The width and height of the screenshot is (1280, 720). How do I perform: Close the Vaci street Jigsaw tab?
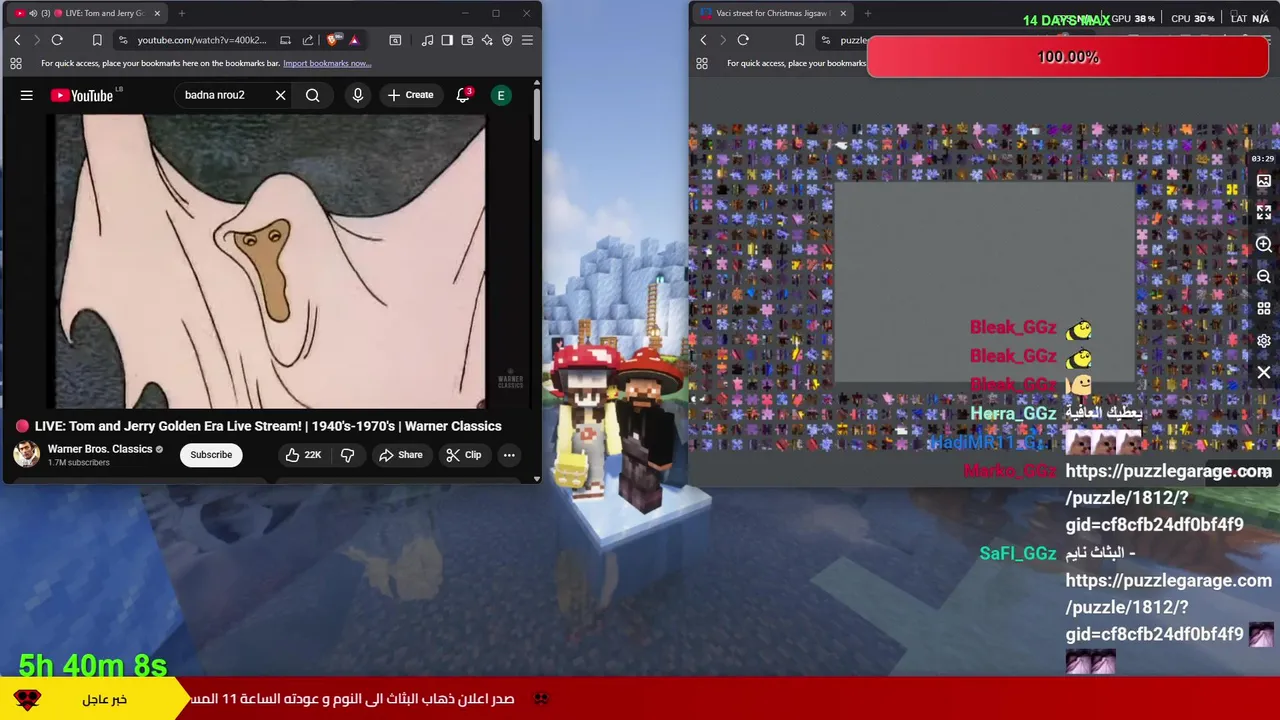click(x=843, y=13)
